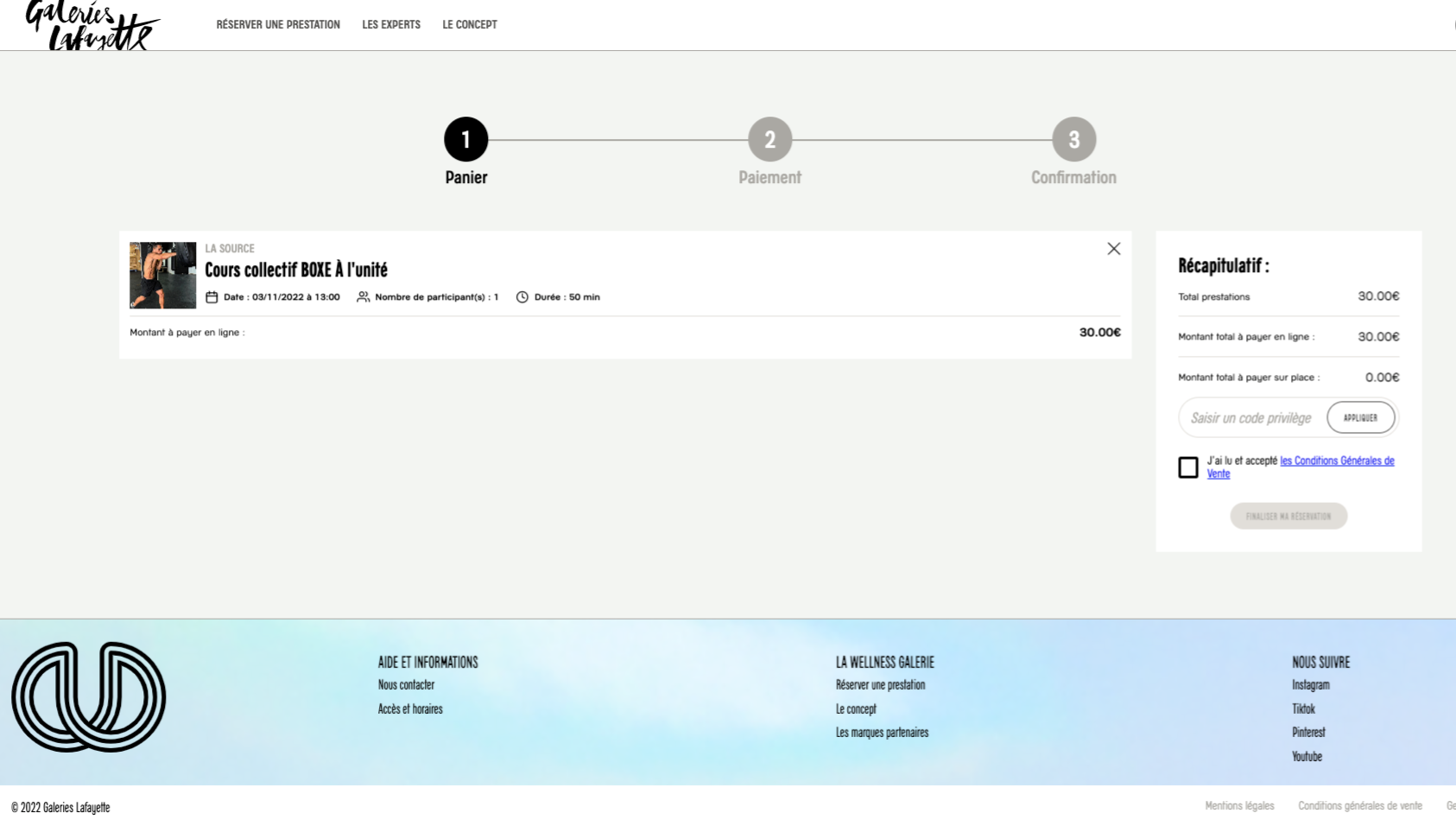Remove the boxing class with X icon

pos(1113,249)
